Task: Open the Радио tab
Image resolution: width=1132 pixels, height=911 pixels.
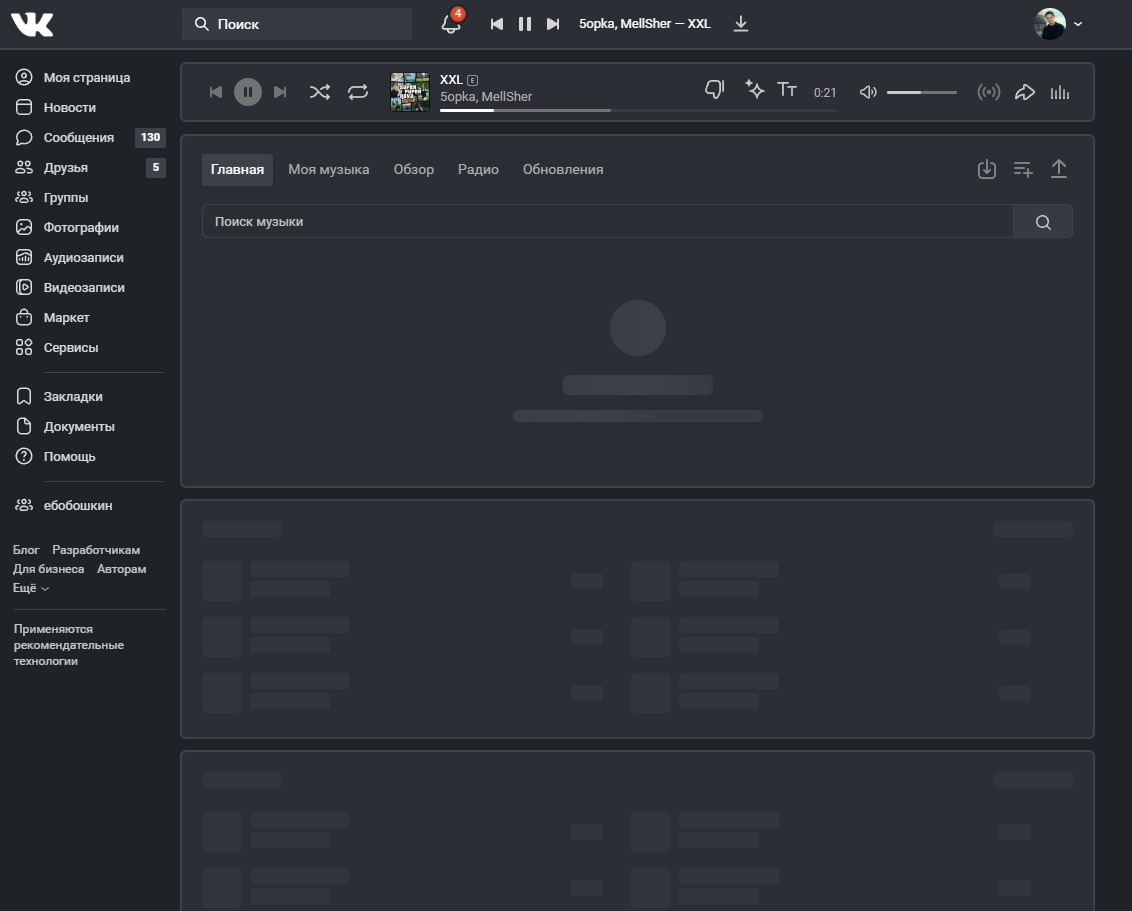Action: 478,169
